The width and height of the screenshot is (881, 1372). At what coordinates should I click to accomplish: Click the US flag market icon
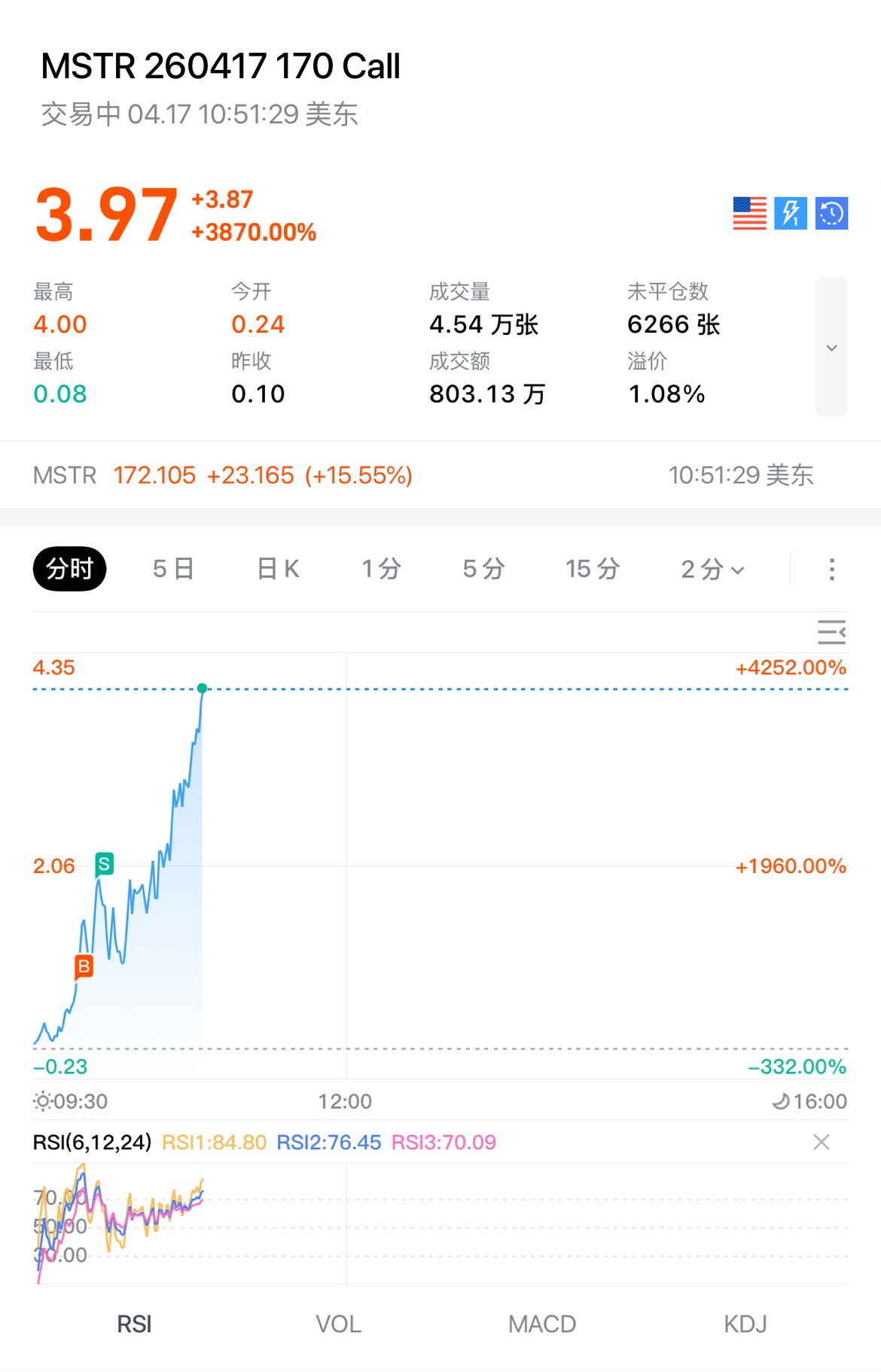(x=749, y=213)
